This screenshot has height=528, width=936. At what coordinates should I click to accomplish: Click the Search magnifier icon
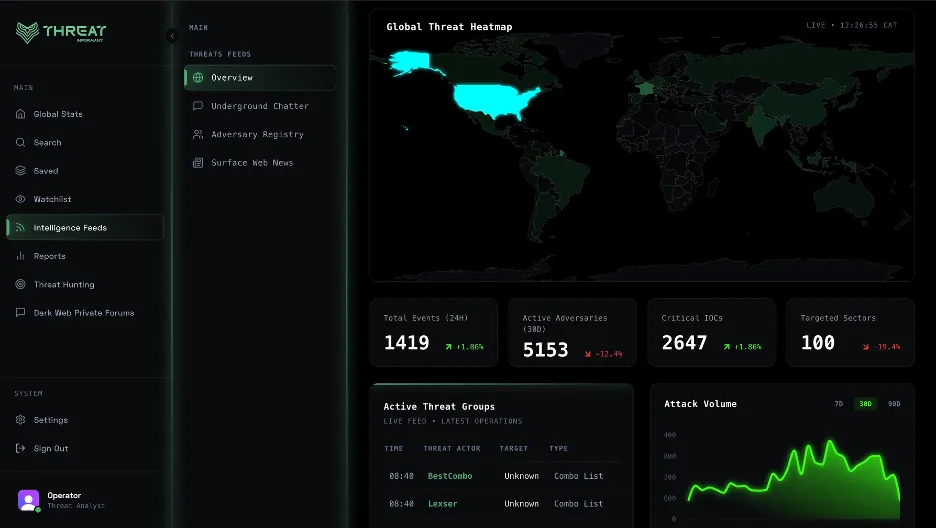(x=20, y=143)
